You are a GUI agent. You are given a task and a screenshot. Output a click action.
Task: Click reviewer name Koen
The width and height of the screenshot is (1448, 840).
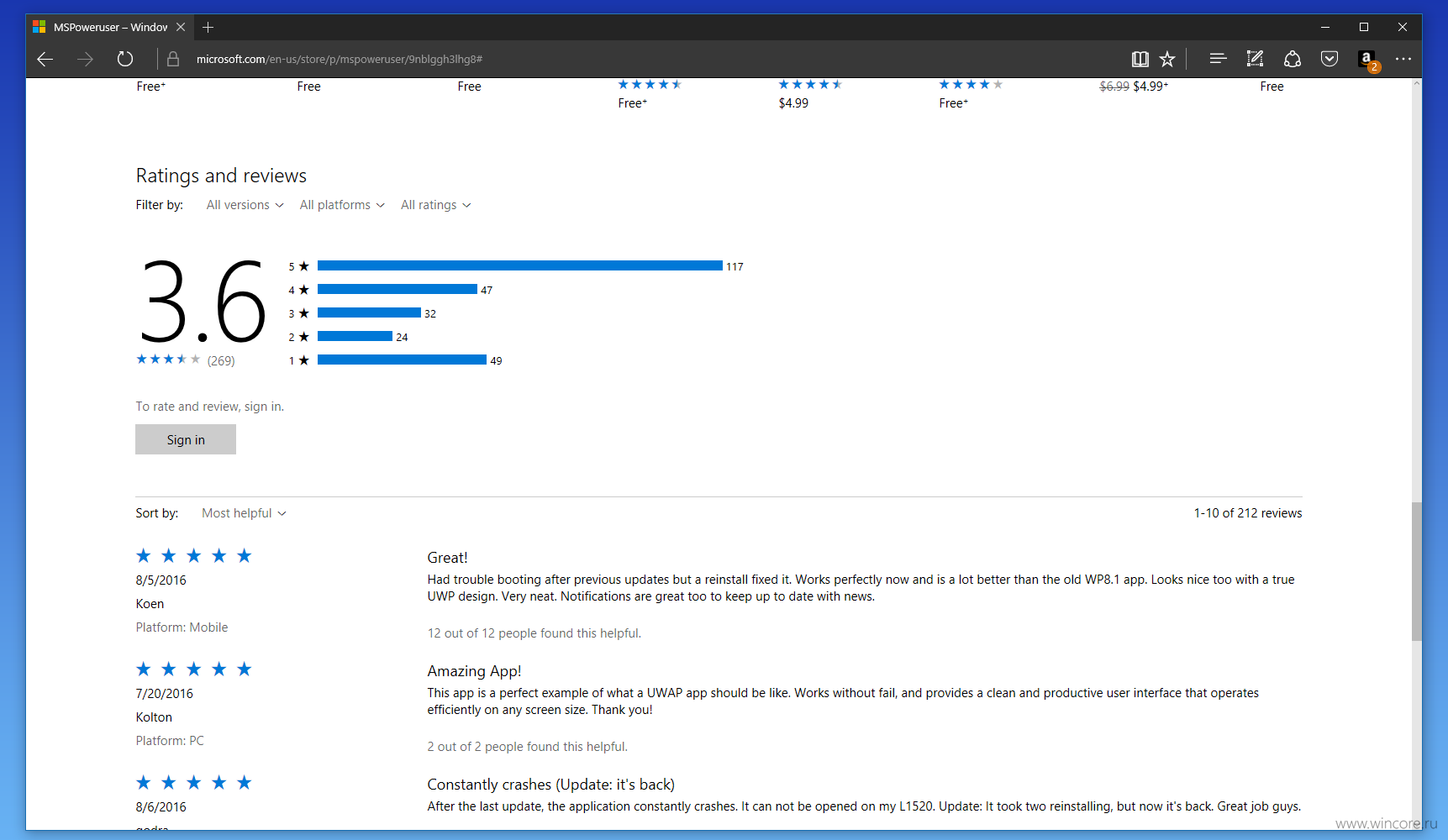click(x=150, y=604)
